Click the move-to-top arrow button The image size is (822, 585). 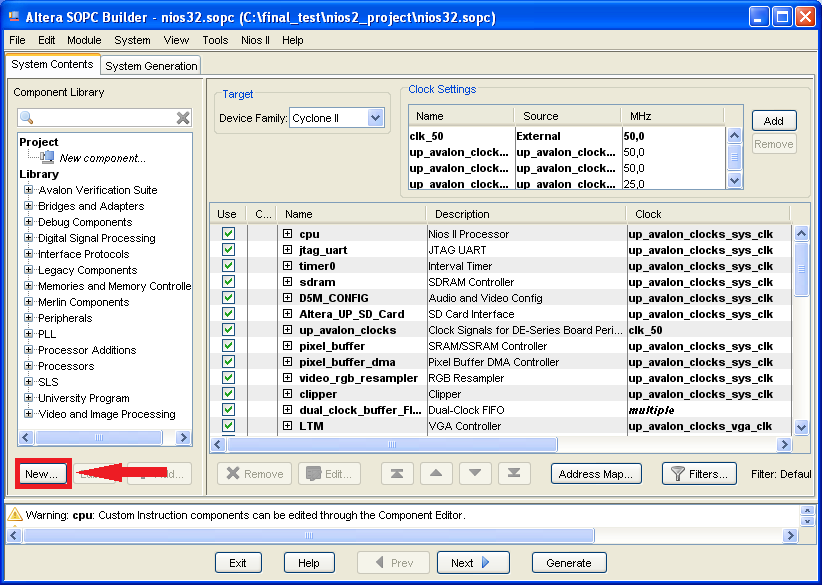[397, 474]
